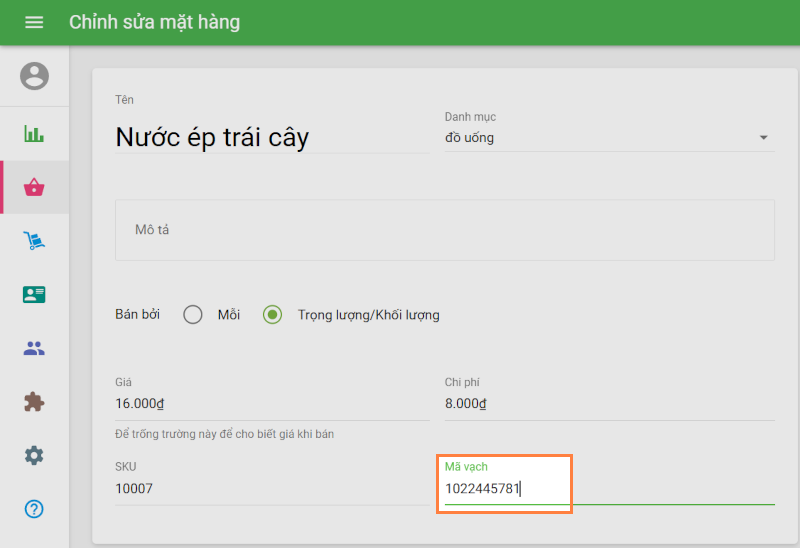Open the employees ID card icon

(x=34, y=295)
